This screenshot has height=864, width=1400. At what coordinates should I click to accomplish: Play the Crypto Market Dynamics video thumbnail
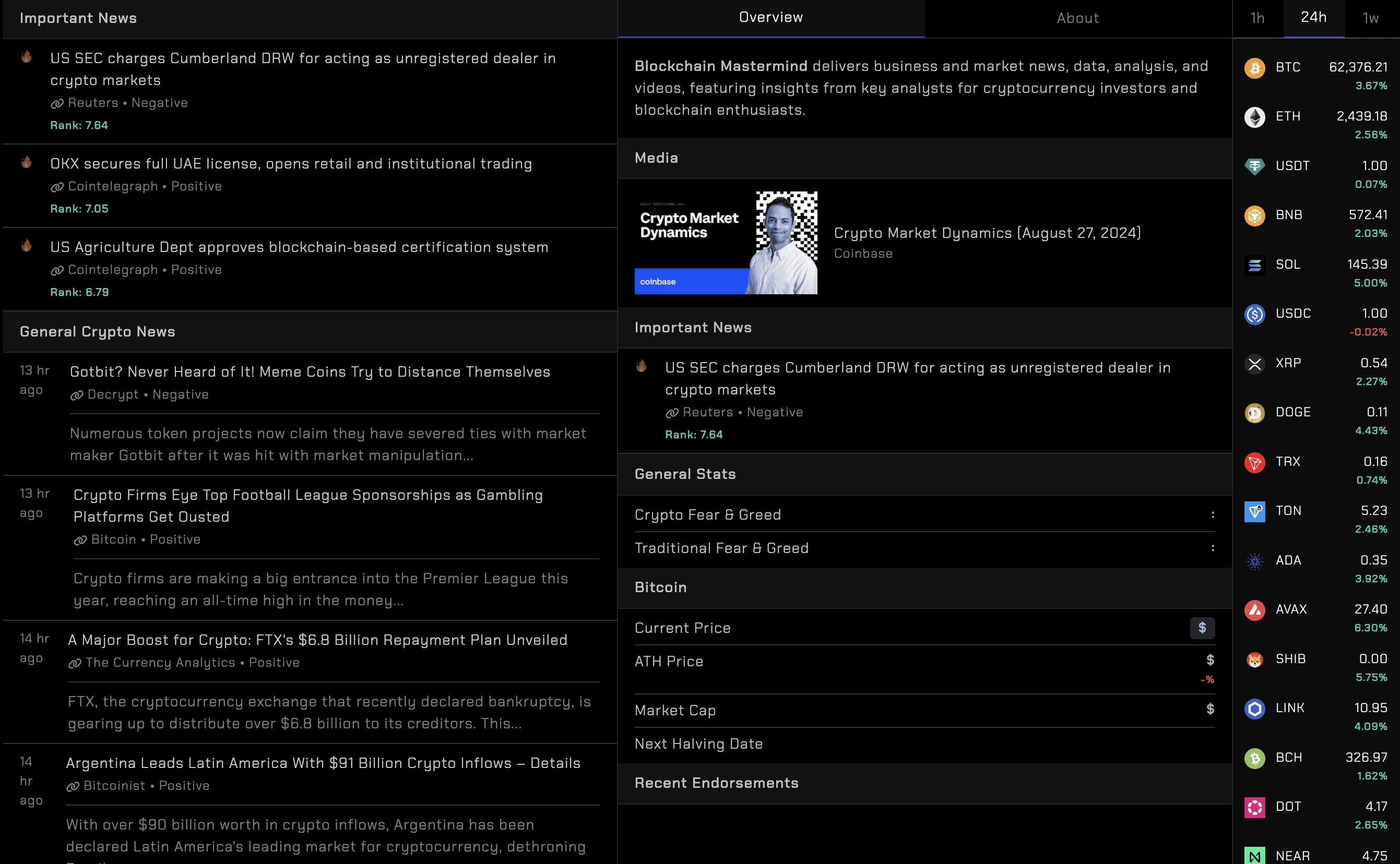(725, 243)
